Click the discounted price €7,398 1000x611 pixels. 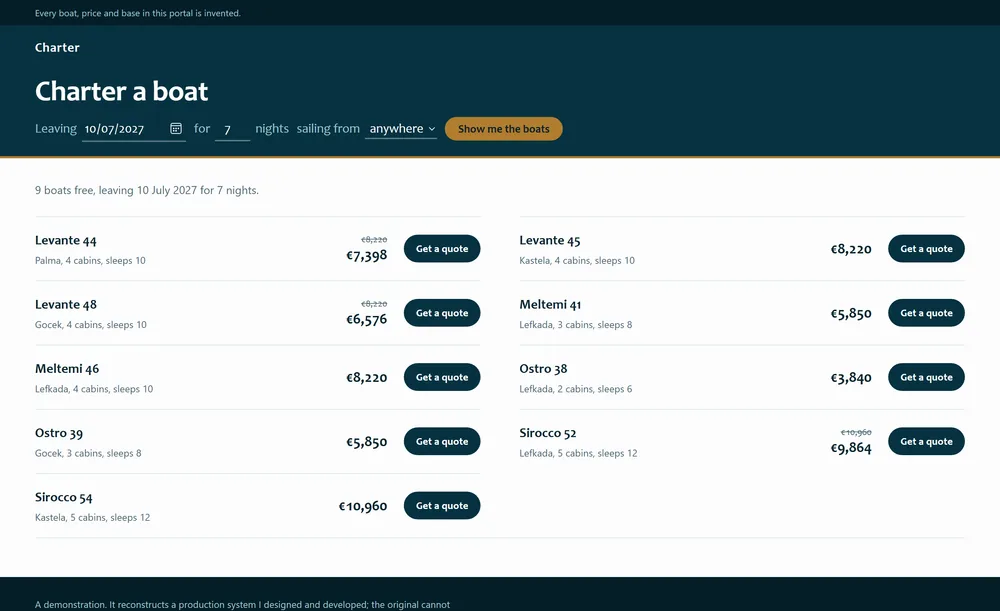point(367,256)
